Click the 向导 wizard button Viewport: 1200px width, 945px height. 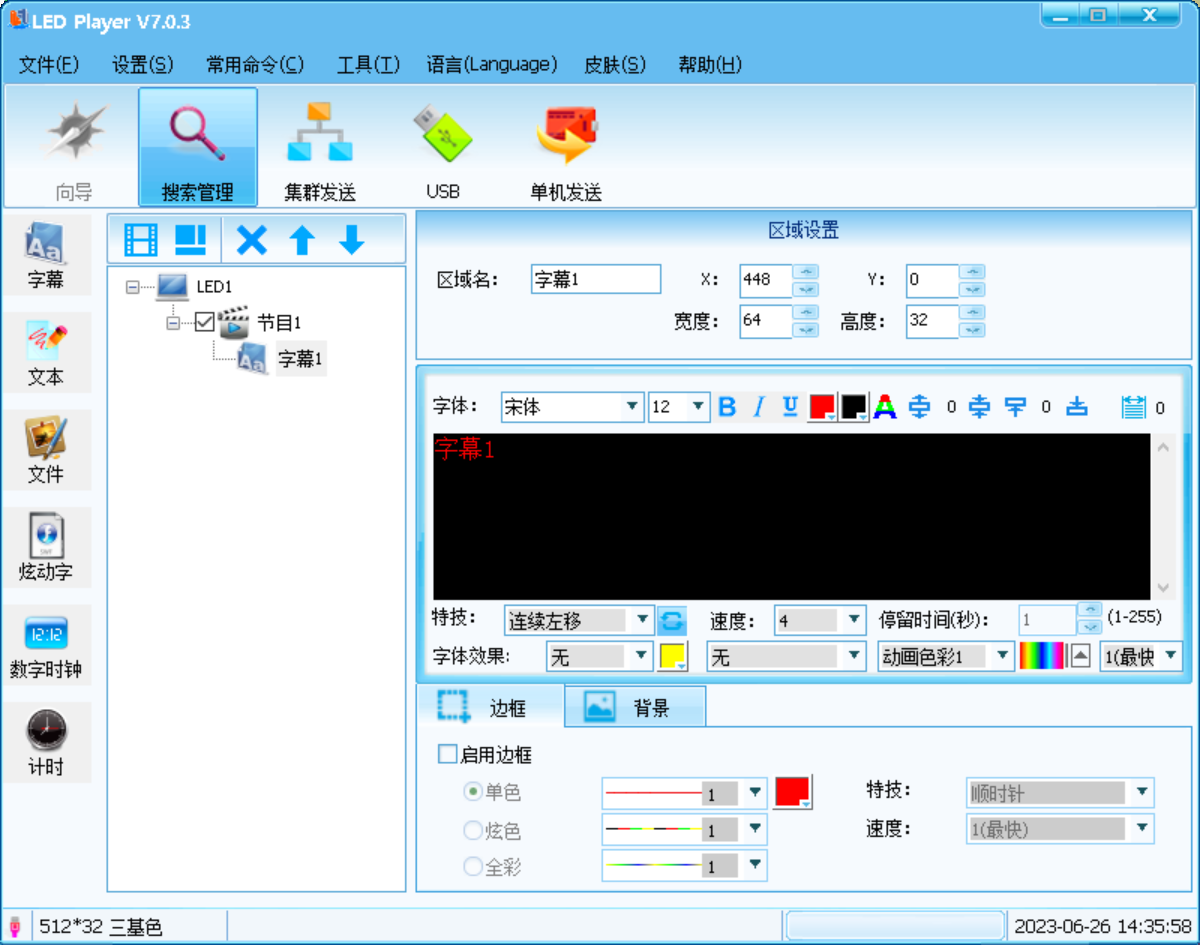coord(74,146)
